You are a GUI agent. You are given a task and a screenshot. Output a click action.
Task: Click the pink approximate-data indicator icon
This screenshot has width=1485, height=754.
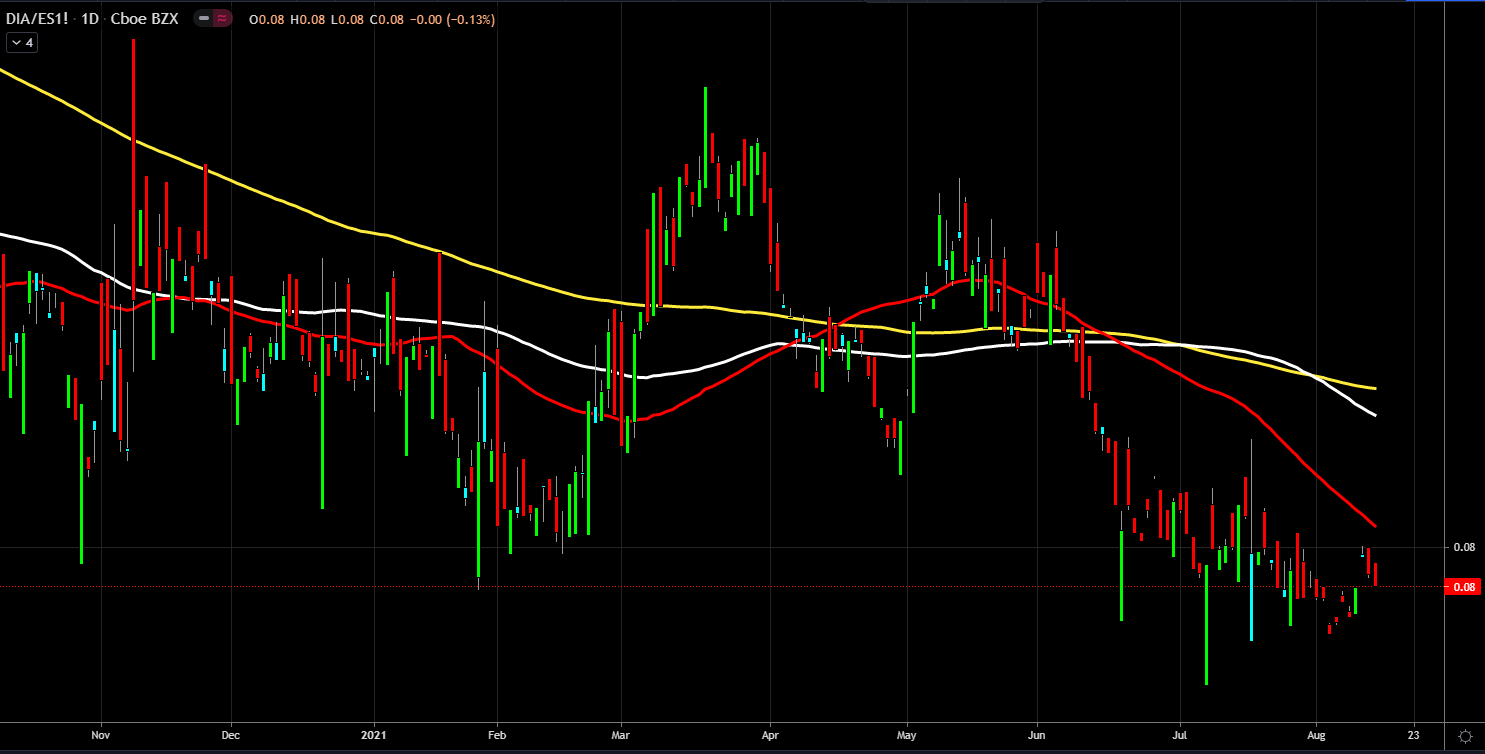[x=223, y=19]
